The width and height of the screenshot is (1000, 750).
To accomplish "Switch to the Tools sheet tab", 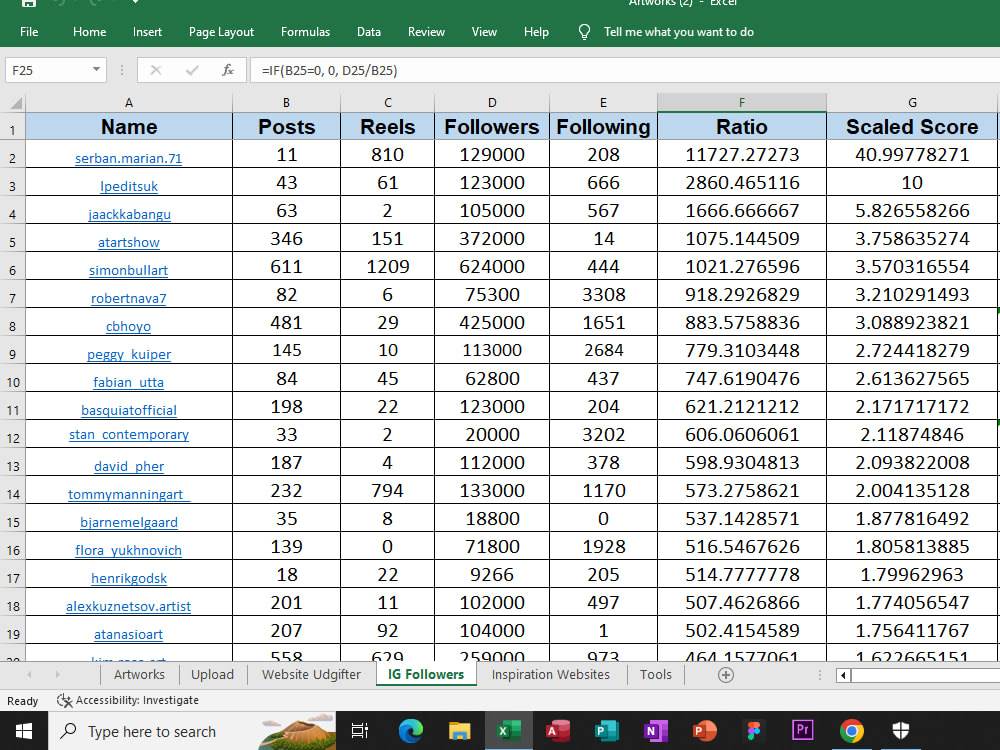I will tap(656, 675).
